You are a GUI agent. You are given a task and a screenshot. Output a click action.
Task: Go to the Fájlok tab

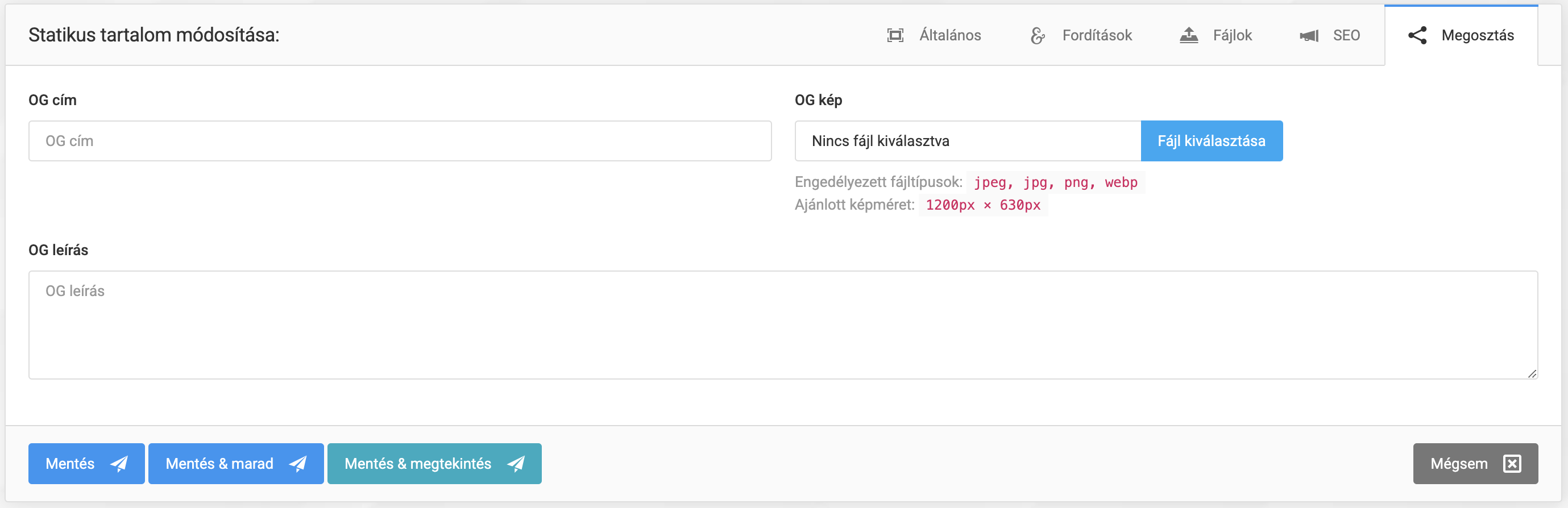(1232, 35)
